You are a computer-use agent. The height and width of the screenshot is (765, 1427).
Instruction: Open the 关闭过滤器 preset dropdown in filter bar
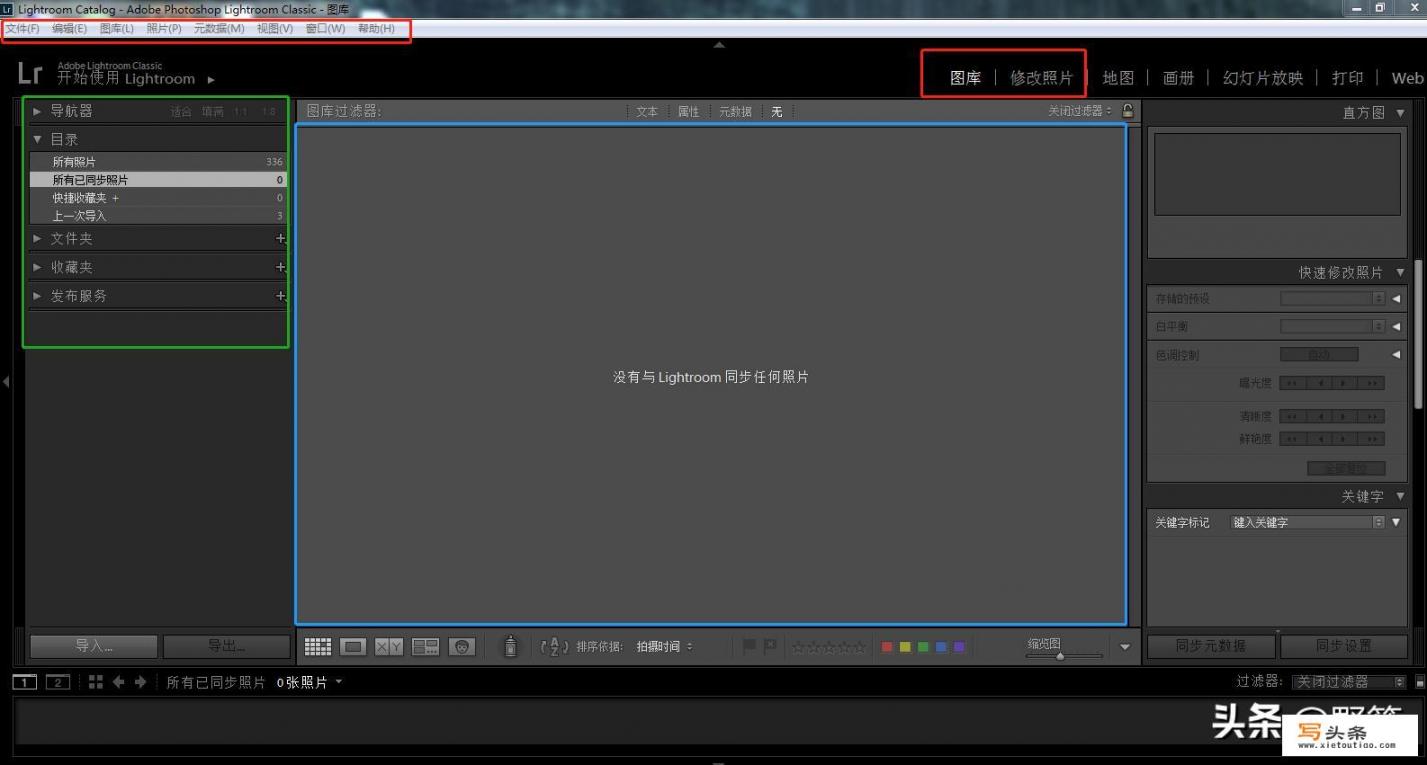pos(1080,111)
